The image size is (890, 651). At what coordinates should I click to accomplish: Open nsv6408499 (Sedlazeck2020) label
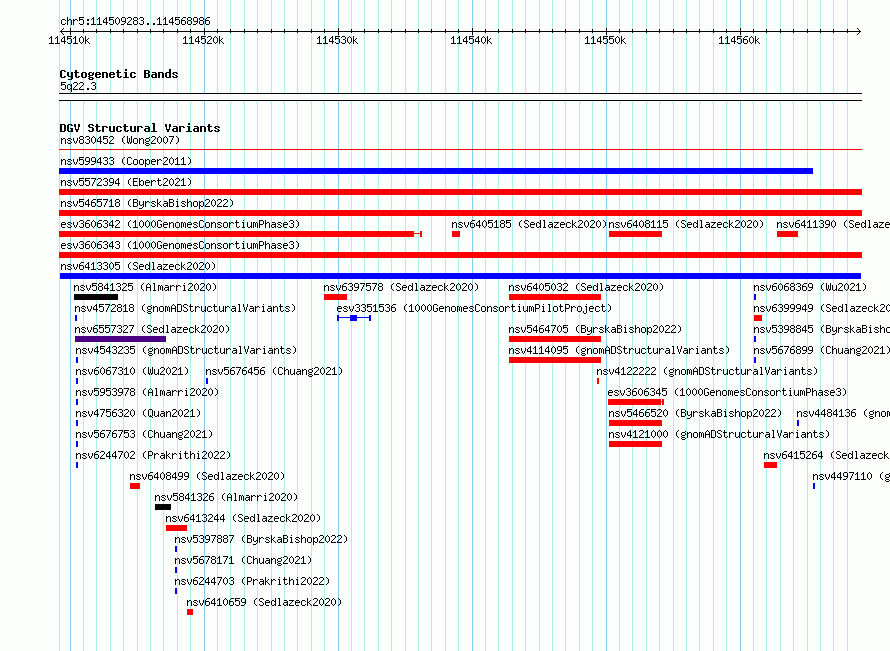(207, 476)
